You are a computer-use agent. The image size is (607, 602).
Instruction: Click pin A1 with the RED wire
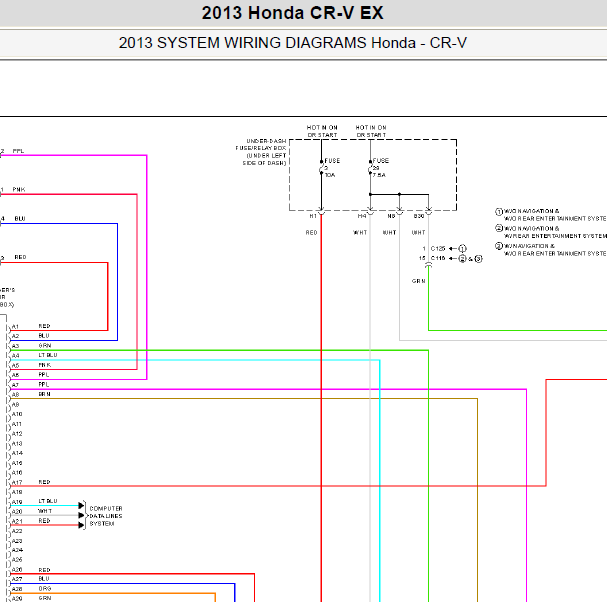(x=15, y=327)
